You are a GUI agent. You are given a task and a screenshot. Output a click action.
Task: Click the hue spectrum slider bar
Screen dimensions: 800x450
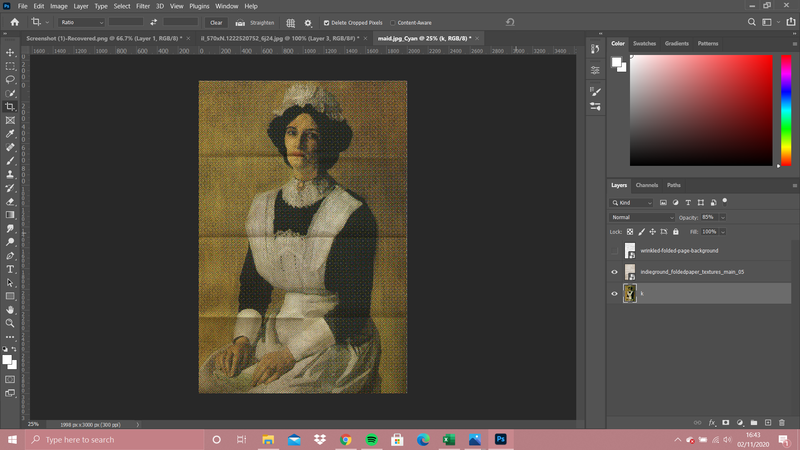(x=786, y=110)
